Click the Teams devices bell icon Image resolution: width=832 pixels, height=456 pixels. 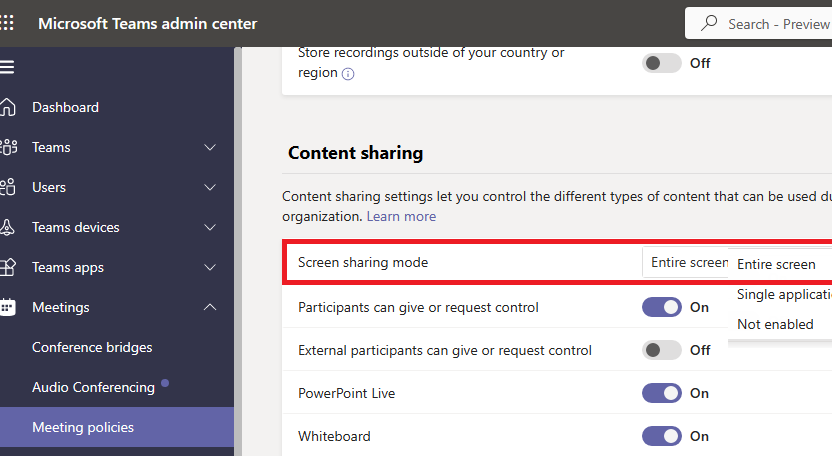point(7,227)
